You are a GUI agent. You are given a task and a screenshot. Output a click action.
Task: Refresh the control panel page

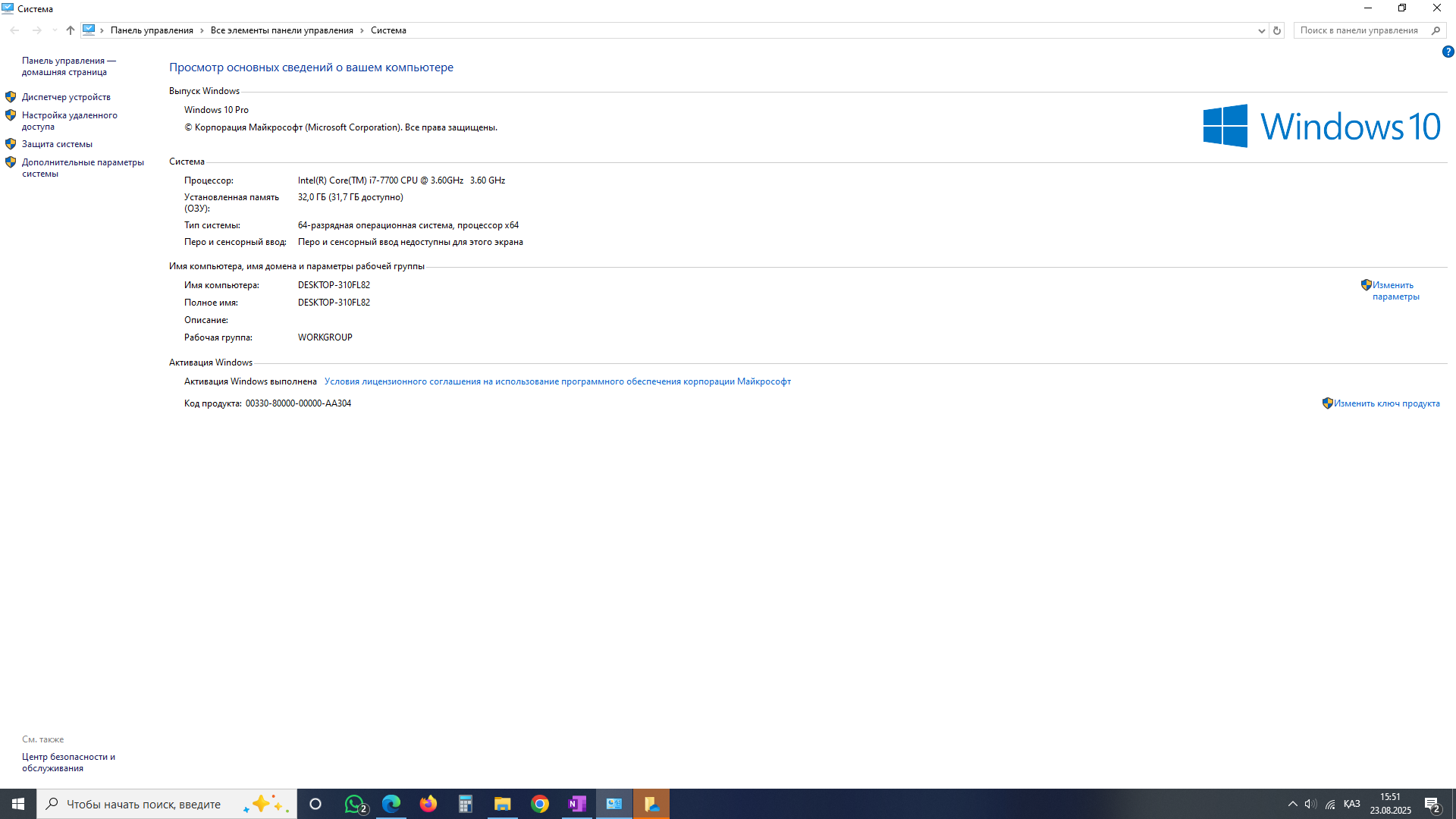[x=1277, y=30]
